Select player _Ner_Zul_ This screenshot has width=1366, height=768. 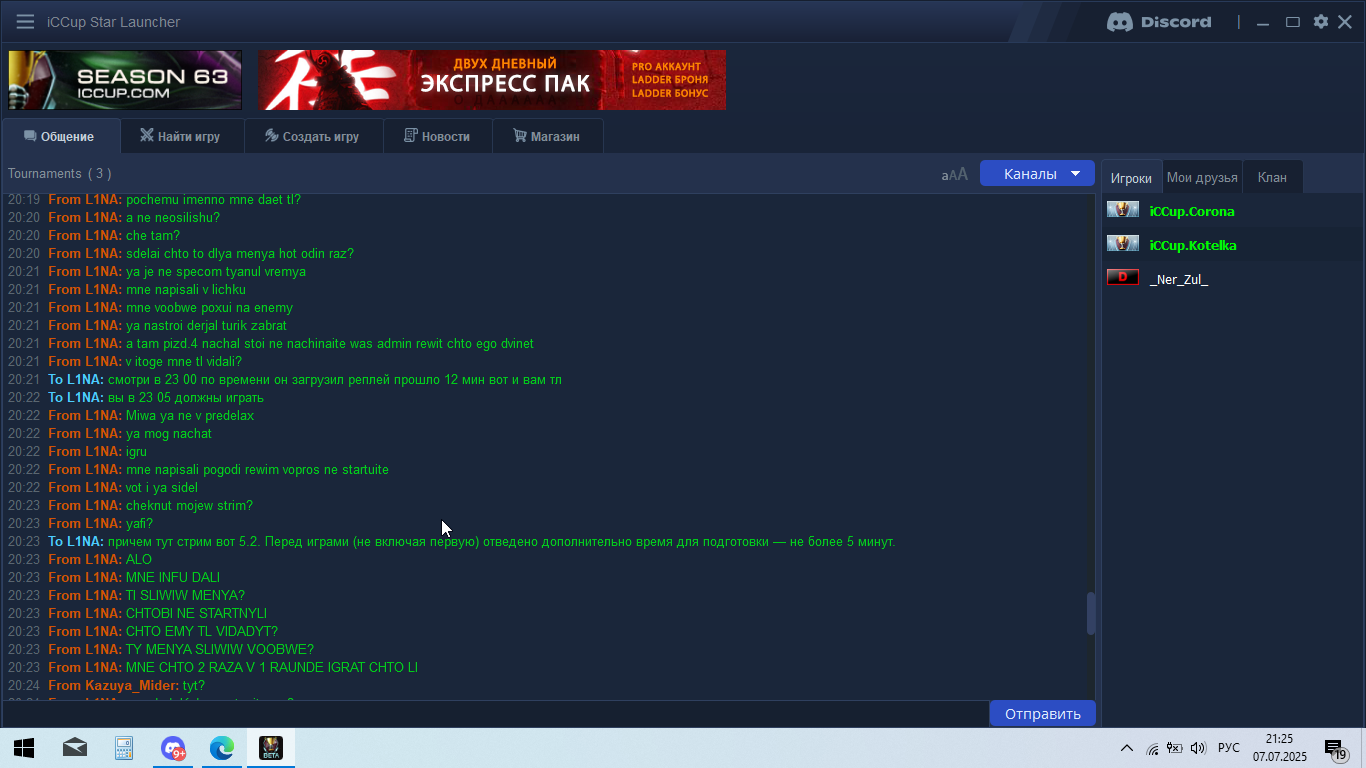1179,280
